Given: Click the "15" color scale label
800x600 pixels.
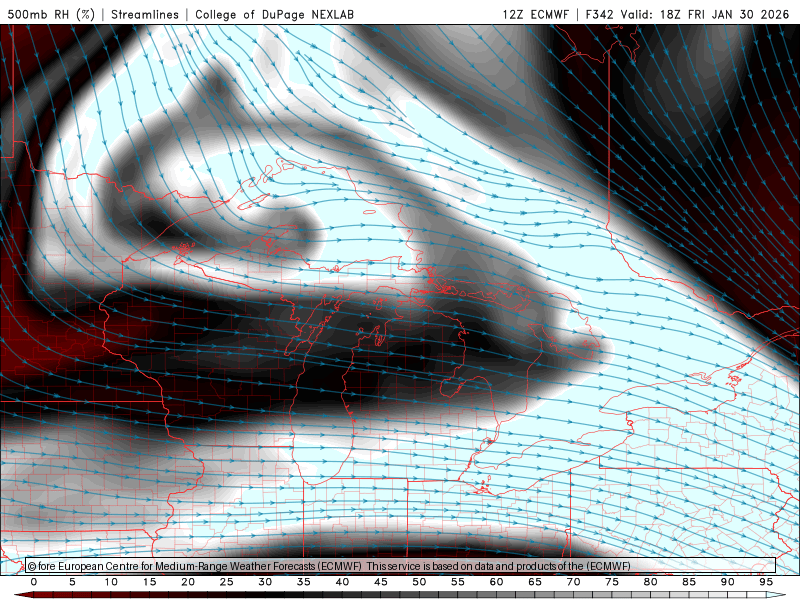Looking at the screenshot, I should (x=149, y=582).
